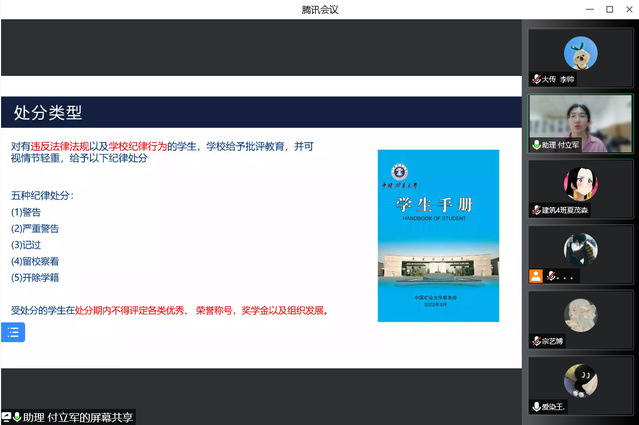Click 大传 李帅's cartoon avatar
This screenshot has width=639, height=425.
tap(580, 52)
